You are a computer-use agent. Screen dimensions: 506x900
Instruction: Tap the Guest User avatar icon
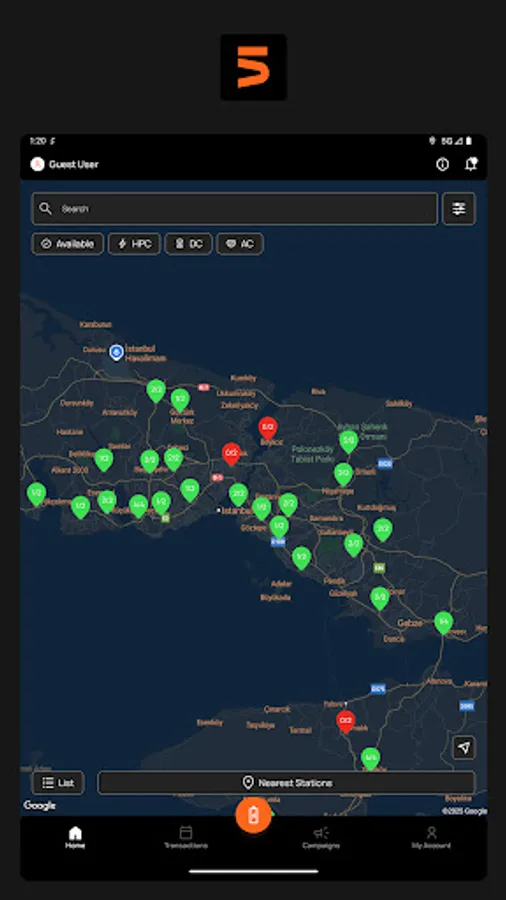37,164
